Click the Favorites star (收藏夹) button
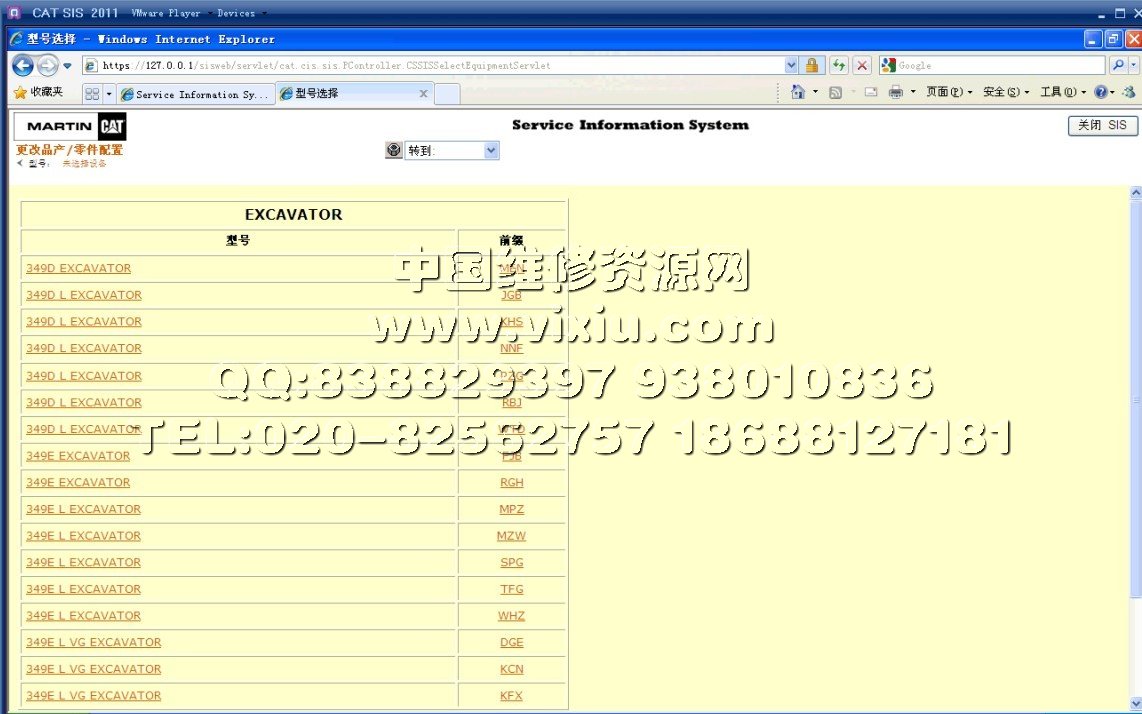 (38, 92)
